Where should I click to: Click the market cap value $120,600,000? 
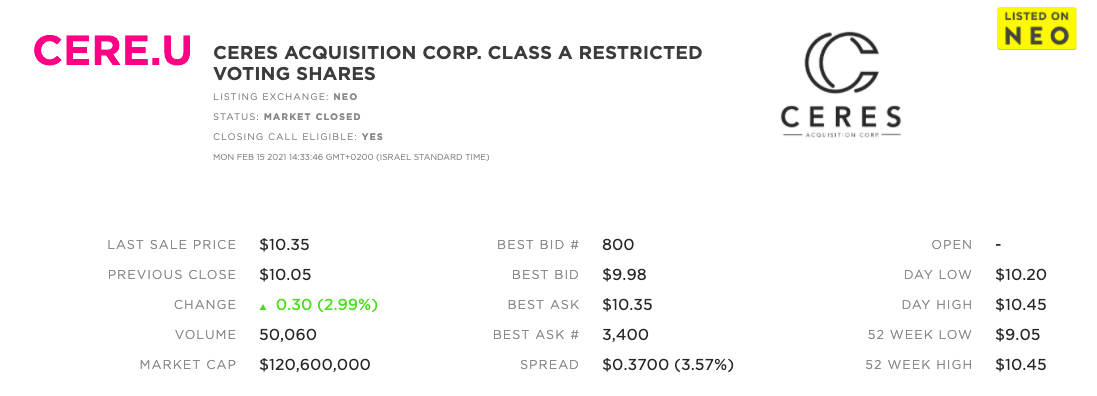[314, 365]
